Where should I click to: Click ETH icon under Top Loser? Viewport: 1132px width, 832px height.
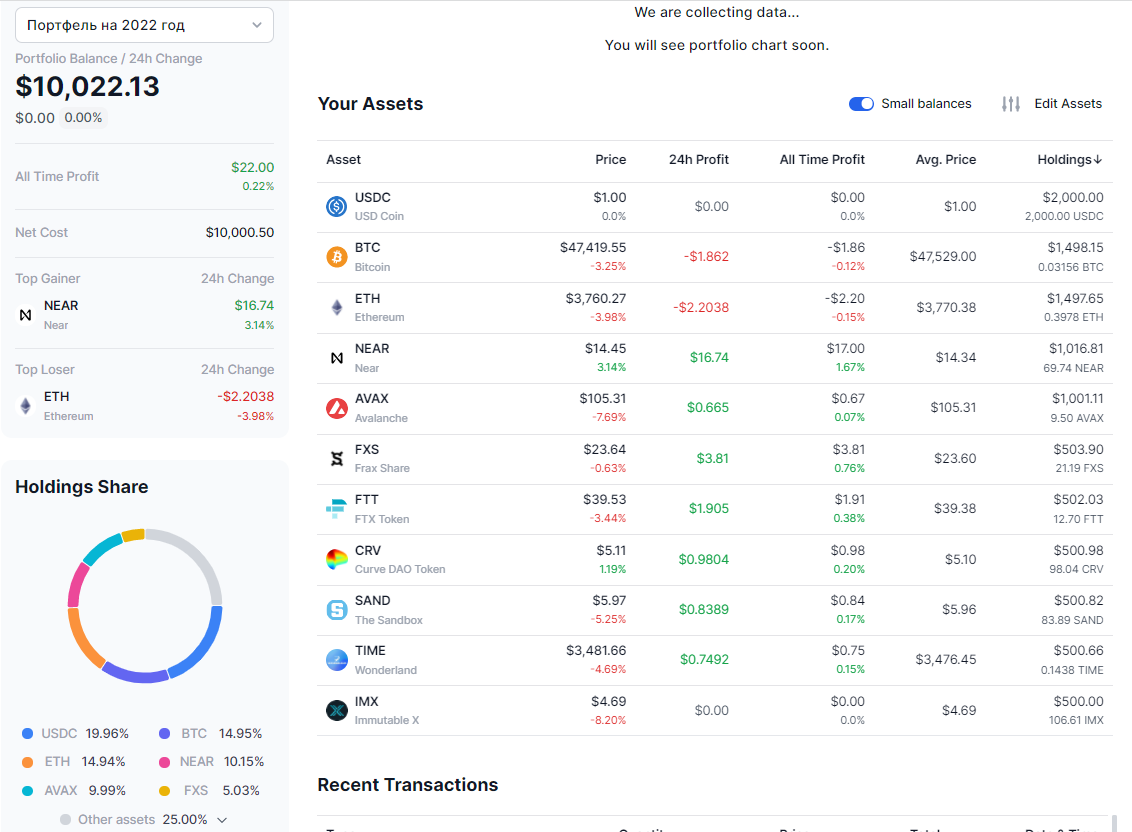(x=25, y=406)
